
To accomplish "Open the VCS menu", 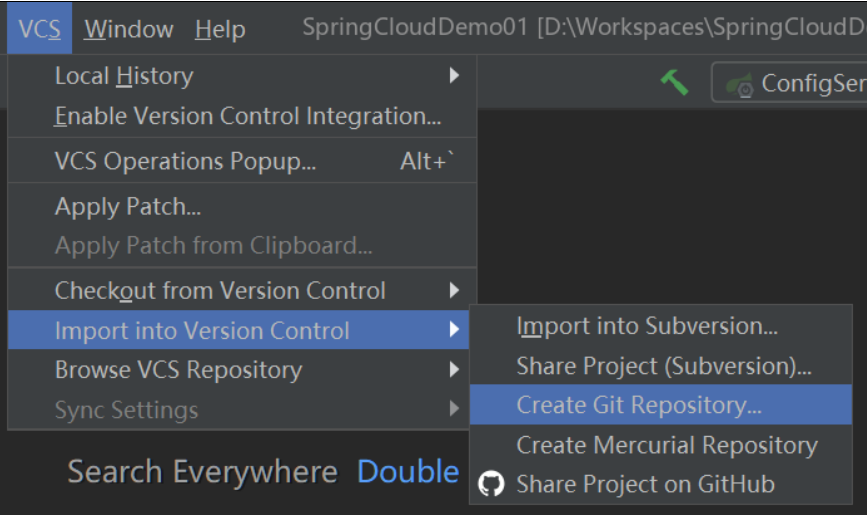I will pyautogui.click(x=39, y=28).
